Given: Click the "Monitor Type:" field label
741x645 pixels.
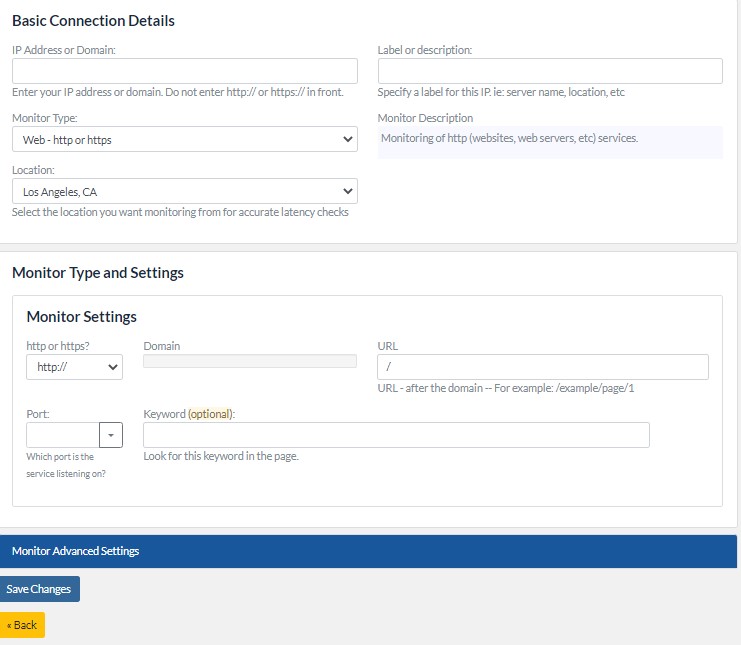Looking at the screenshot, I should point(45,118).
